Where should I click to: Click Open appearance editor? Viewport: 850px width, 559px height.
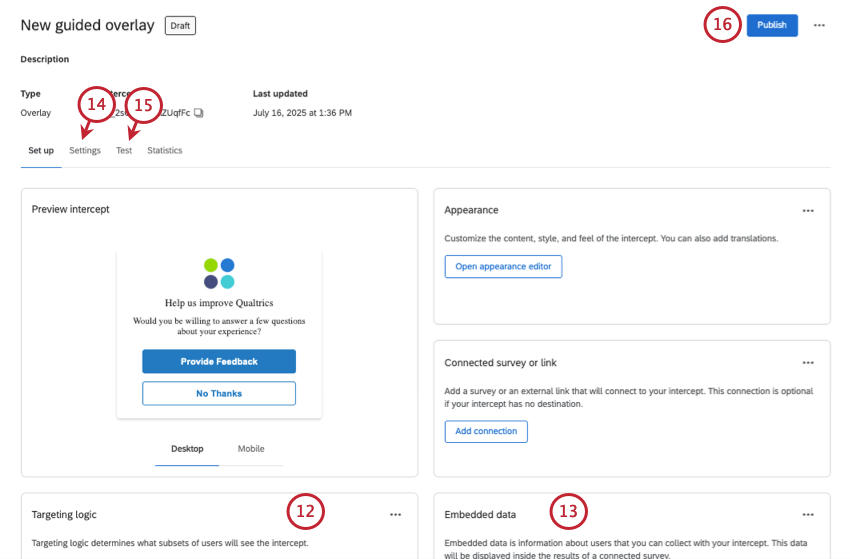pyautogui.click(x=503, y=267)
